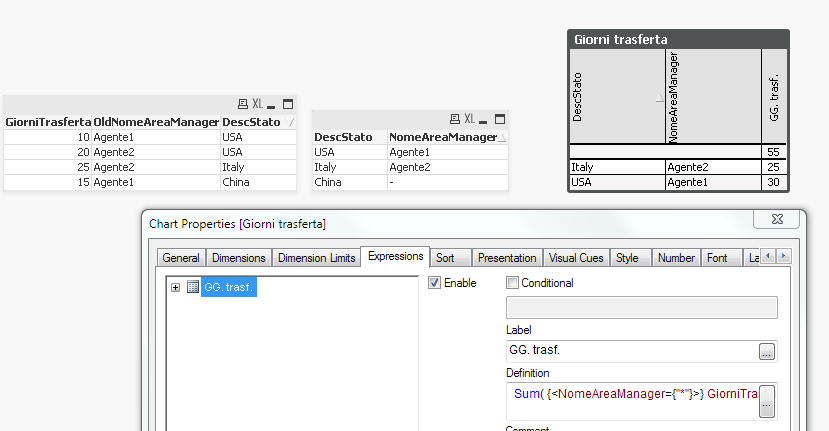This screenshot has height=431, width=829.
Task: Open the Definition expression editor ellipsis button
Action: coord(767,404)
